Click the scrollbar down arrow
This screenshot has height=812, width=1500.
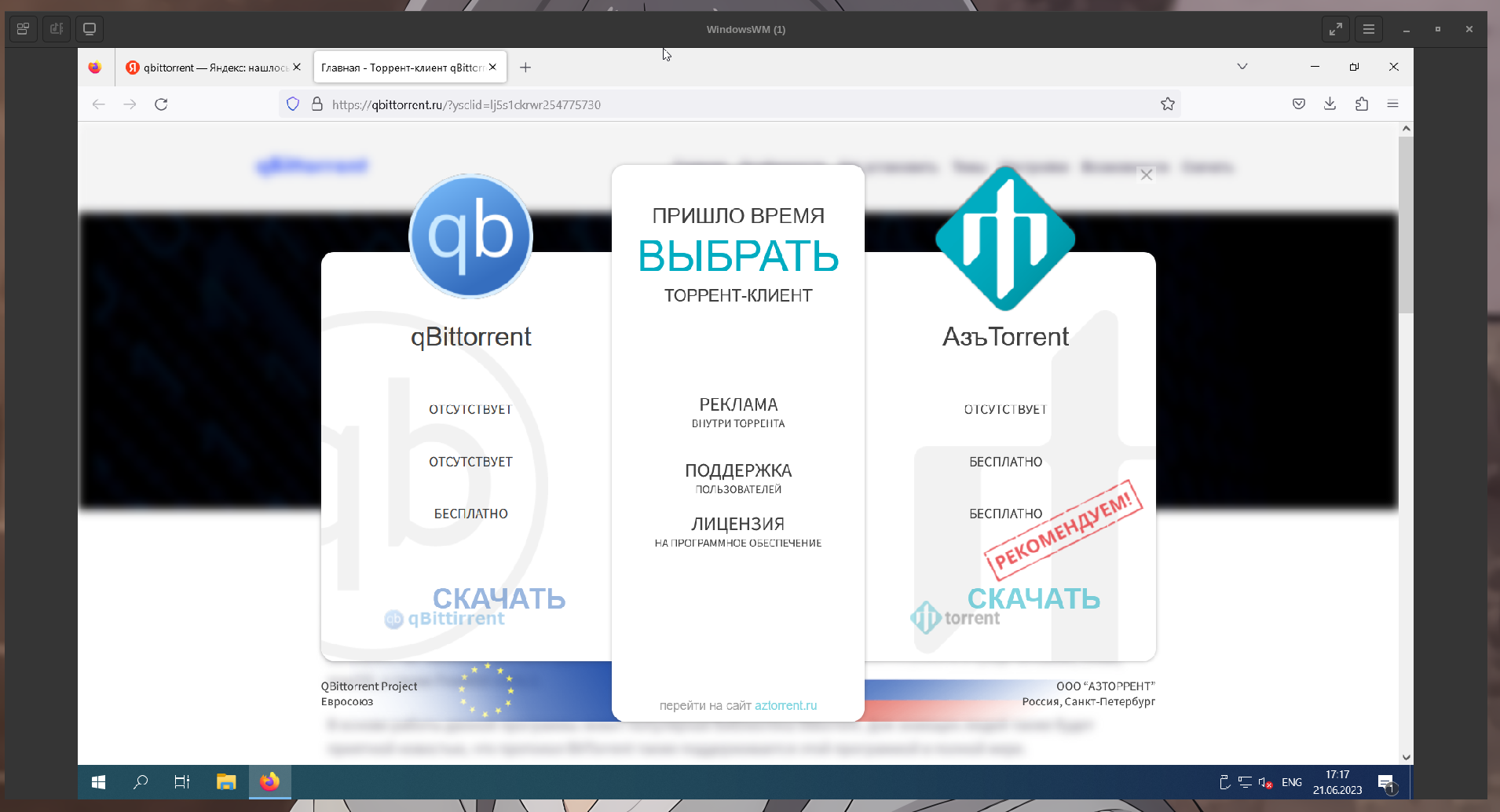tap(1406, 757)
